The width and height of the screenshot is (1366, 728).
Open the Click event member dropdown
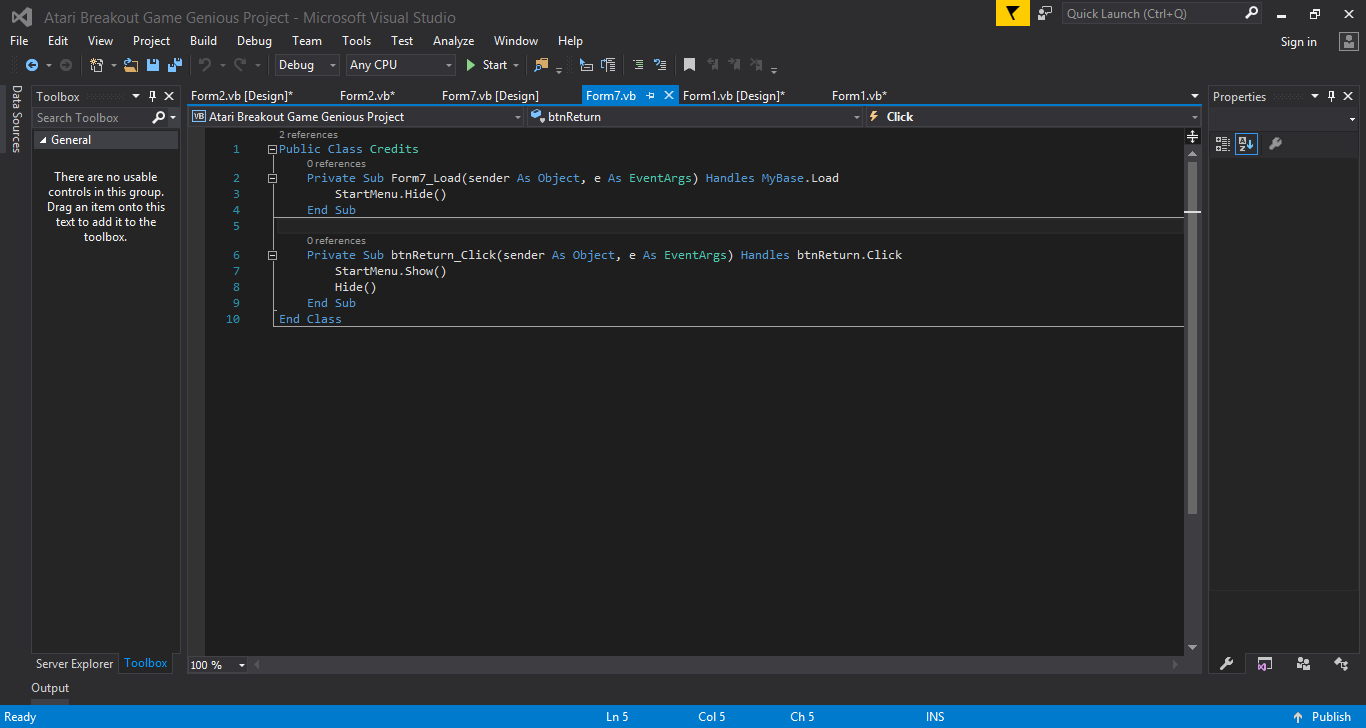pyautogui.click(x=1033, y=117)
